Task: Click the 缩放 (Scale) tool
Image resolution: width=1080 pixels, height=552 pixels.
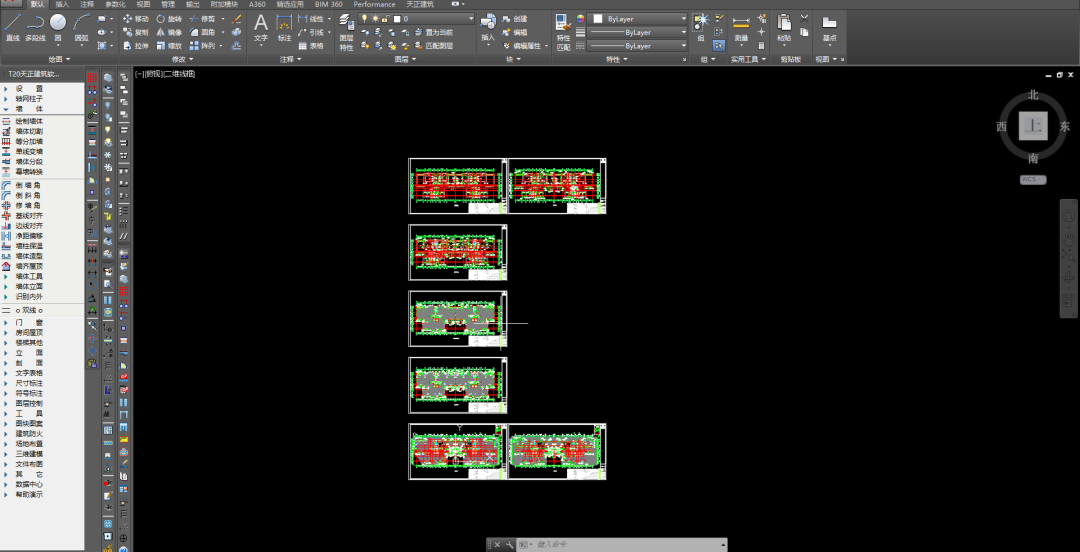Action: pos(169,46)
